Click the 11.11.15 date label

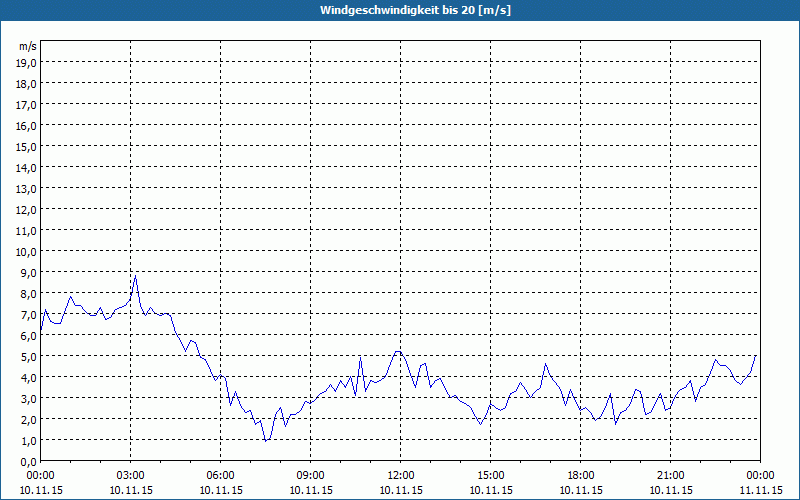point(760,490)
